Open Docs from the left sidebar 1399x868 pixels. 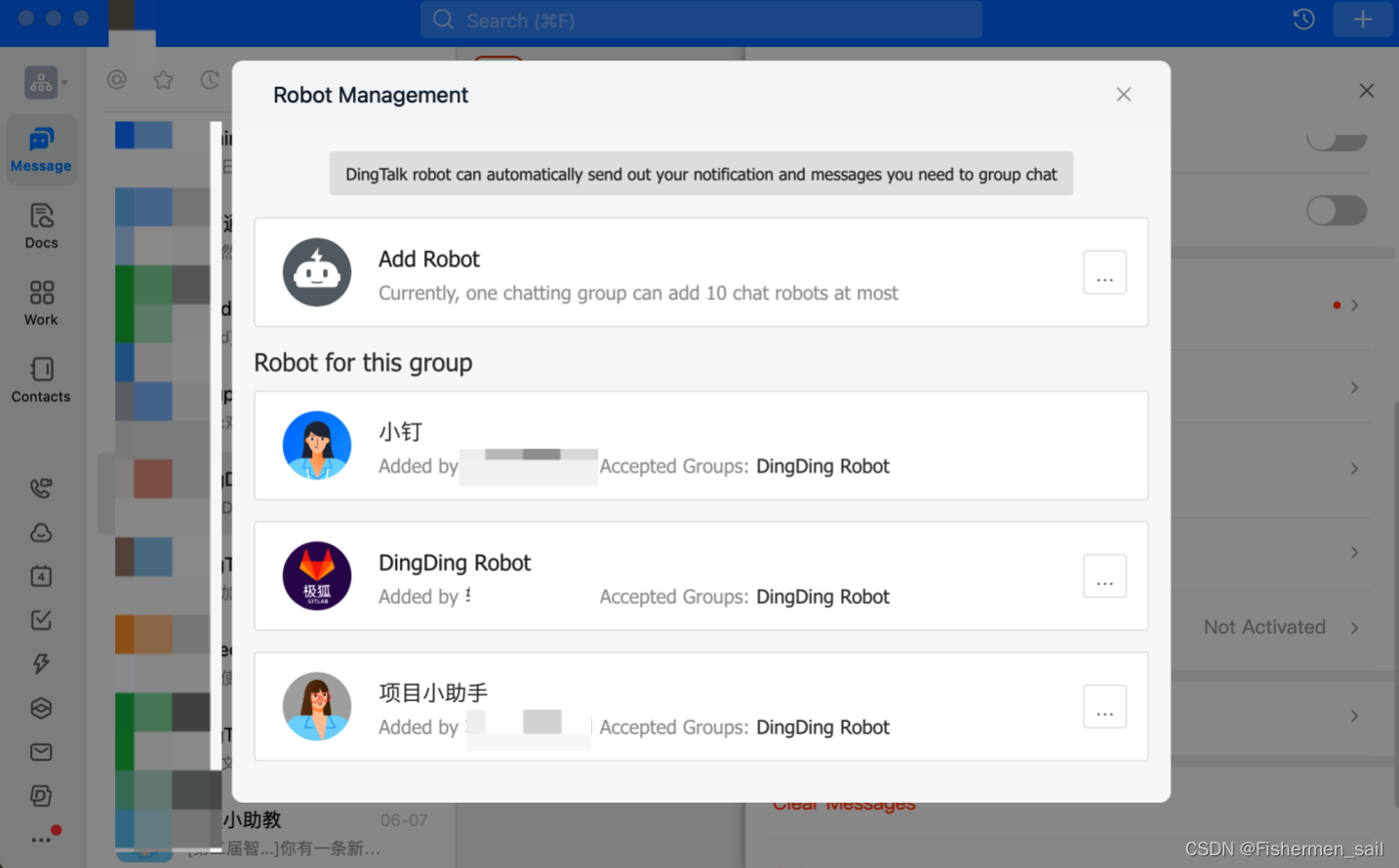41,226
